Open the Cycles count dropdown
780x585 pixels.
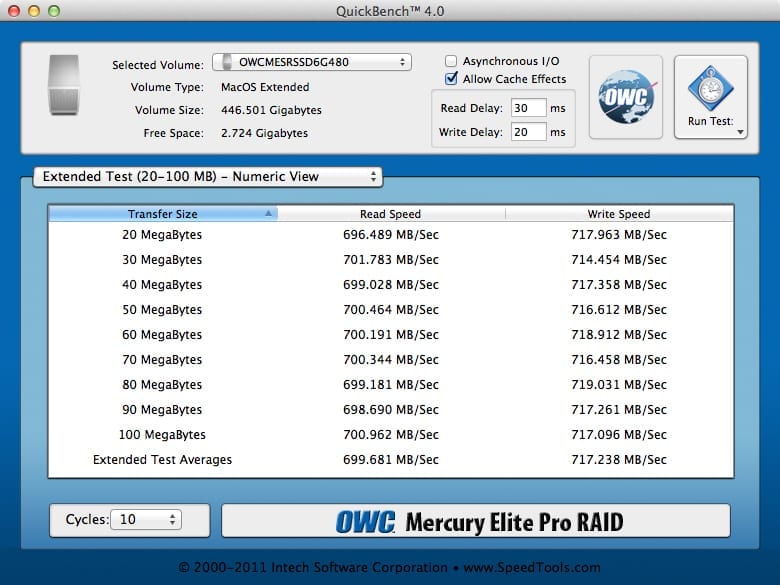pyautogui.click(x=145, y=520)
